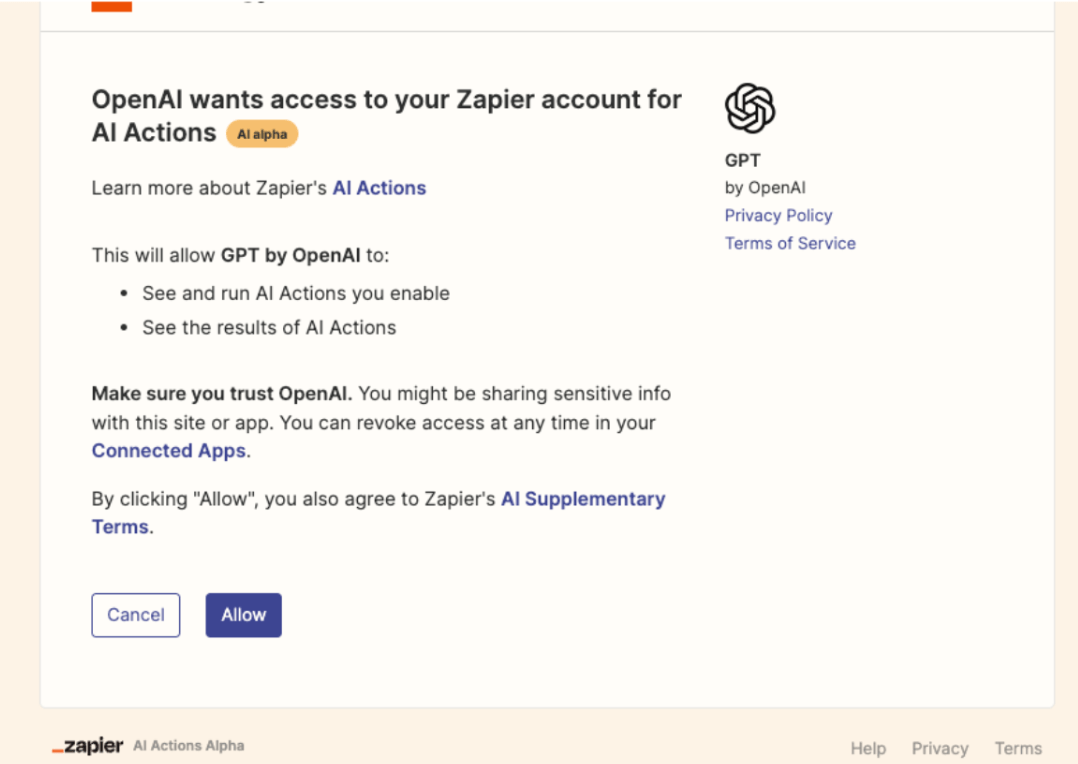Click Allow to grant GPT access
Image resolution: width=1078 pixels, height=764 pixels.
click(x=243, y=614)
